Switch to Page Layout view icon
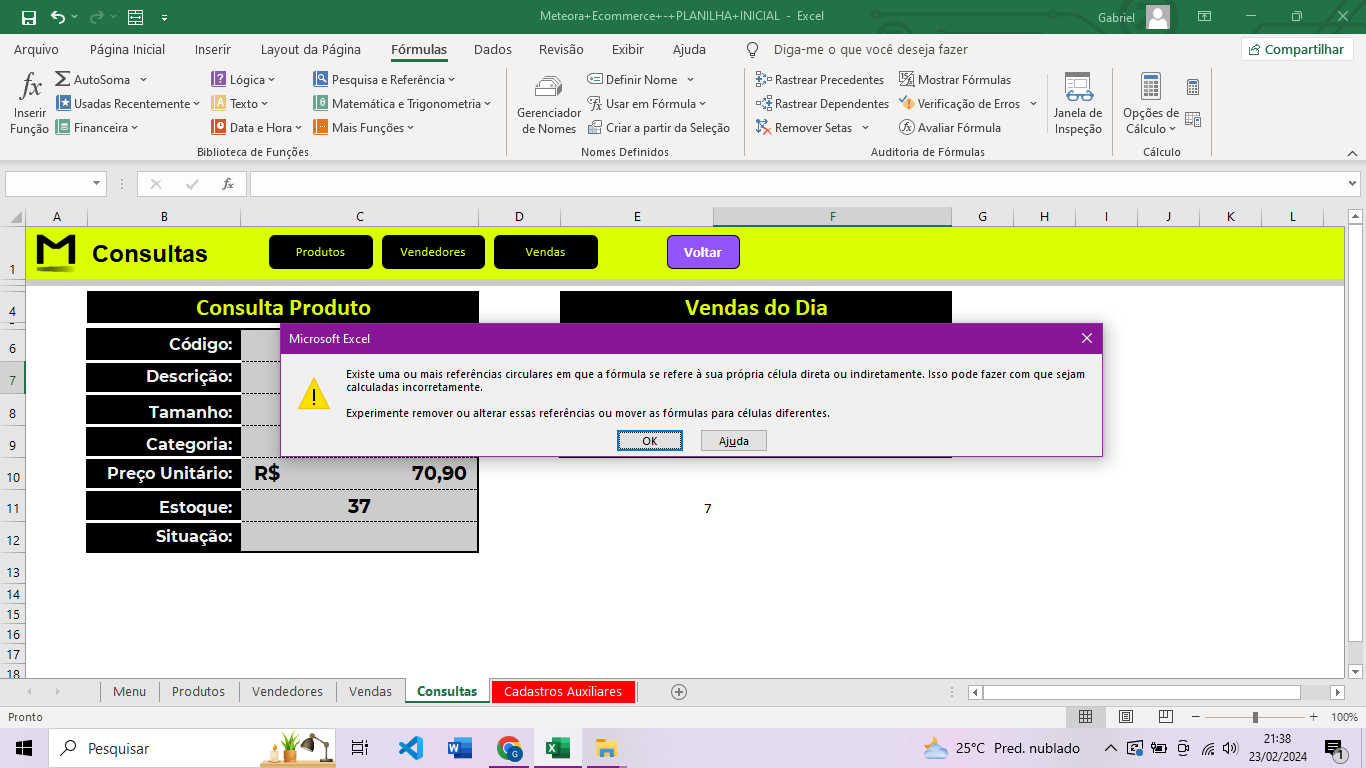The height and width of the screenshot is (768, 1366). (x=1126, y=717)
